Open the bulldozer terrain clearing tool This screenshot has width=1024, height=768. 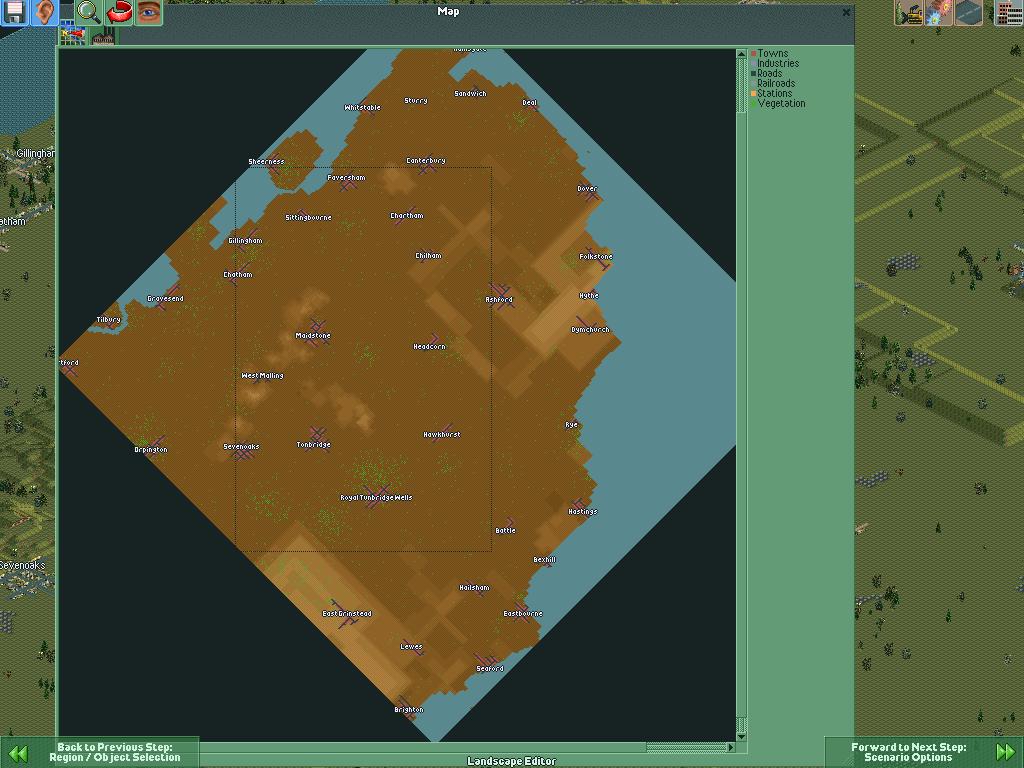point(908,12)
